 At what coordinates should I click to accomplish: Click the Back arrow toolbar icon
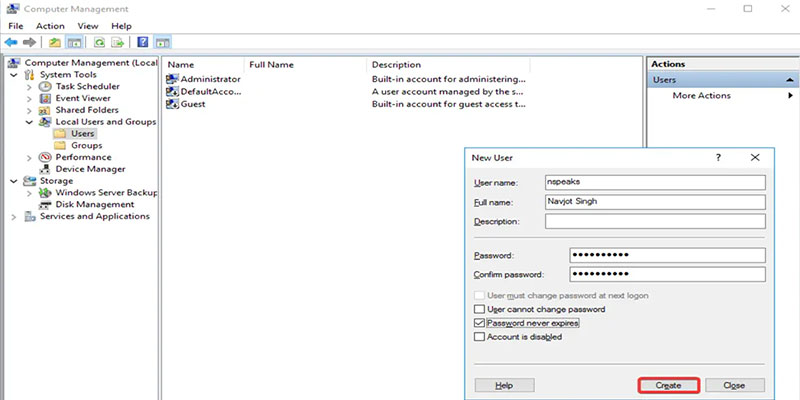coord(11,43)
